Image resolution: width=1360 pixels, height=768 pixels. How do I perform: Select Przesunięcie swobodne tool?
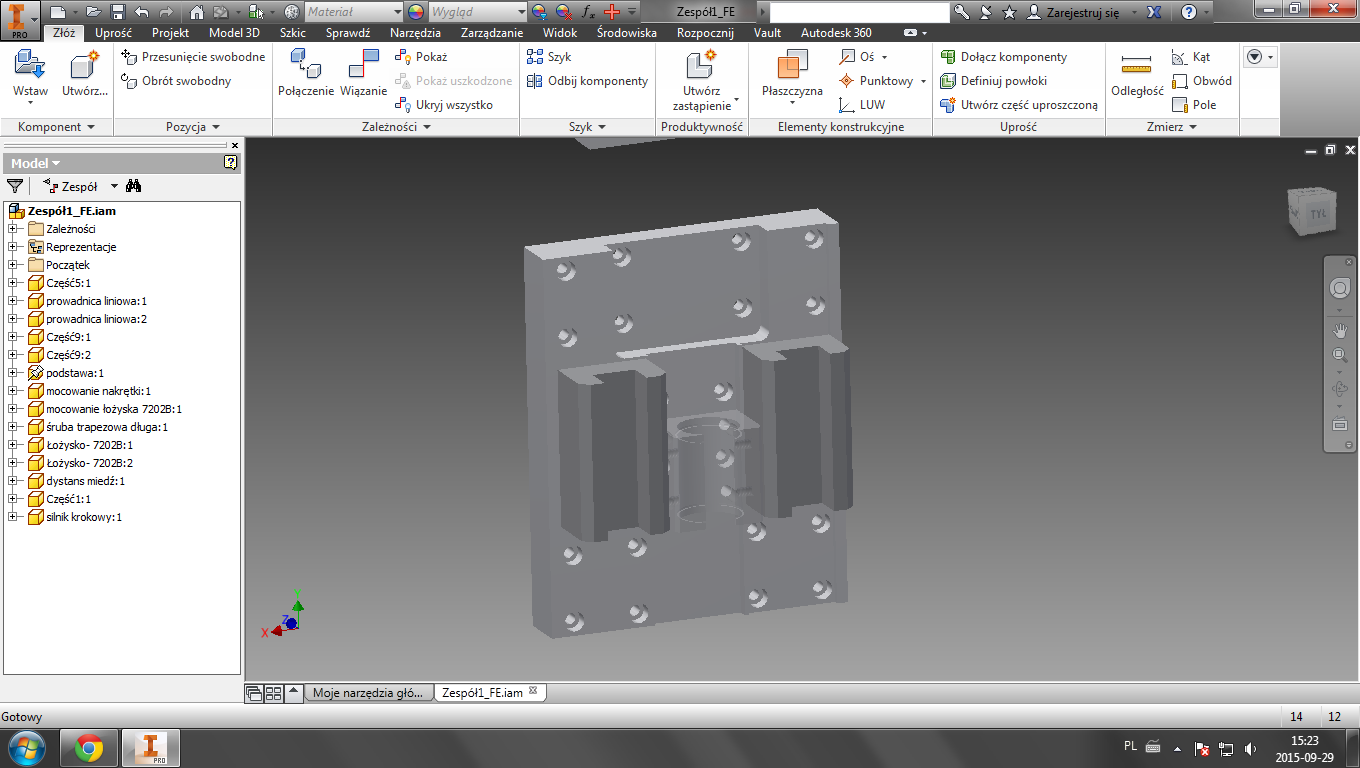pyautogui.click(x=193, y=57)
